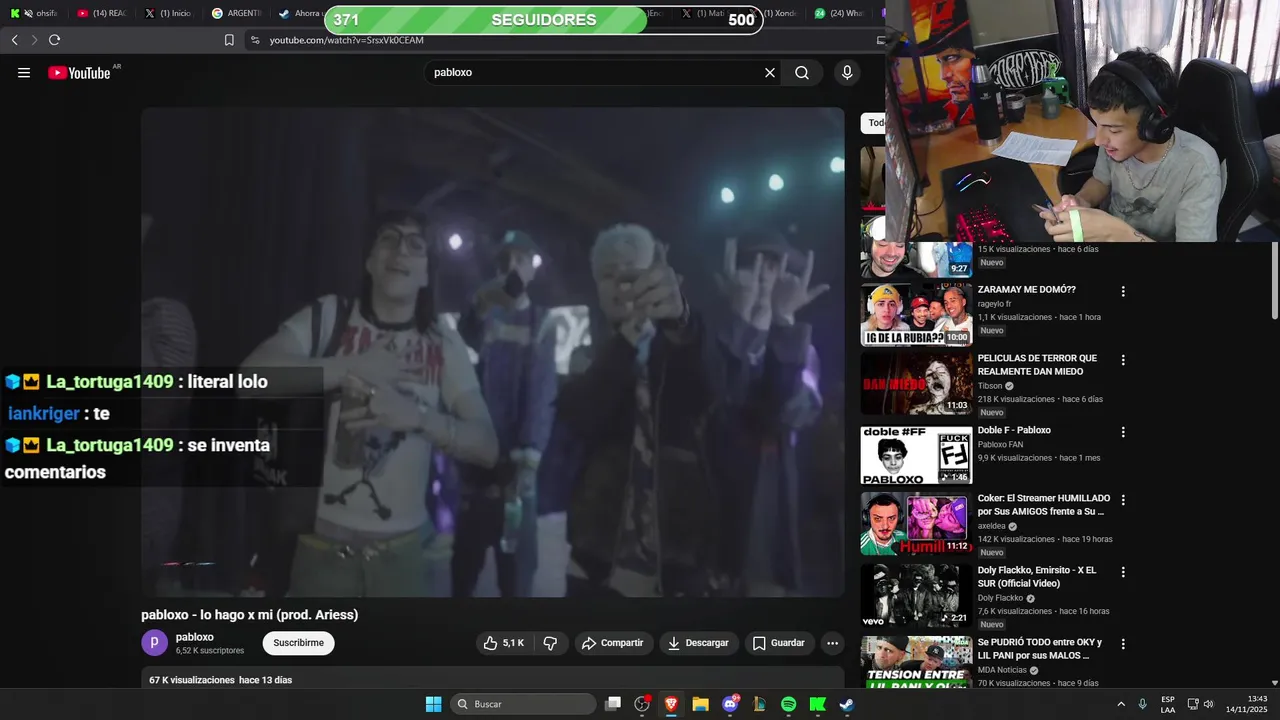This screenshot has height=720, width=1280.
Task: Open the Windows Start menu
Action: pos(433,704)
